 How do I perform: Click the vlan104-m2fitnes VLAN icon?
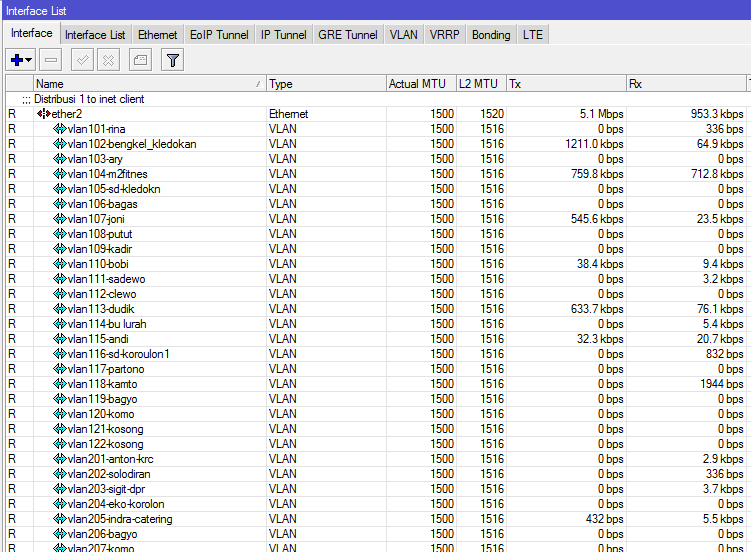59,174
